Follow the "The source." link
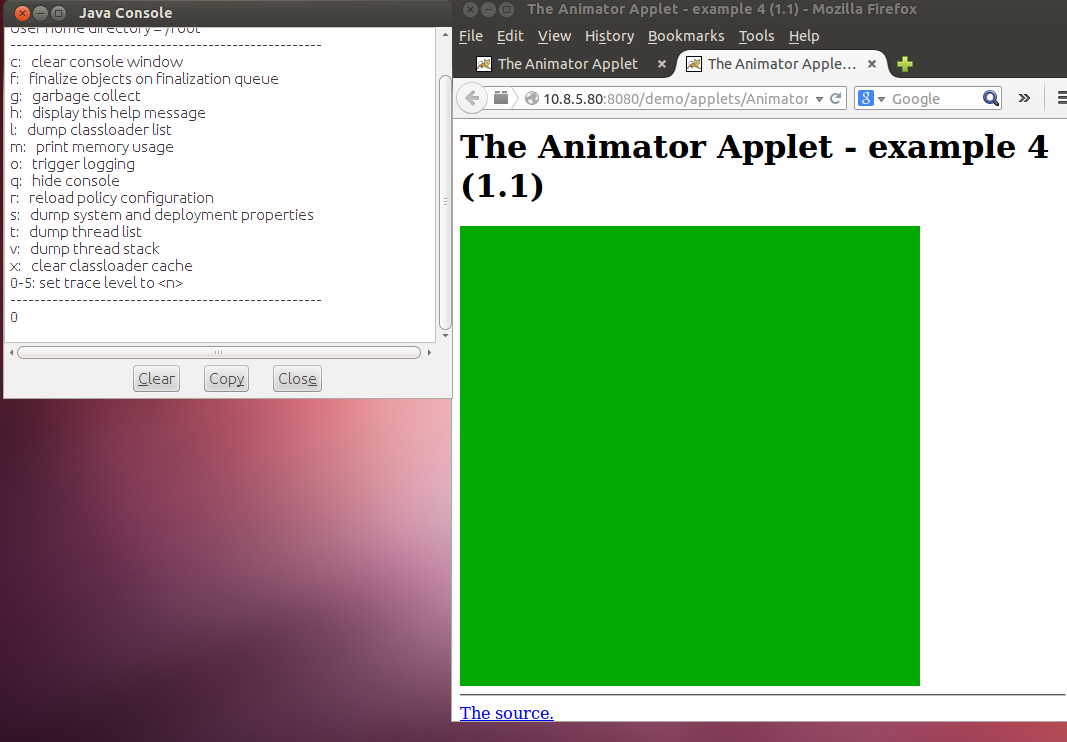This screenshot has width=1067, height=742. point(506,713)
